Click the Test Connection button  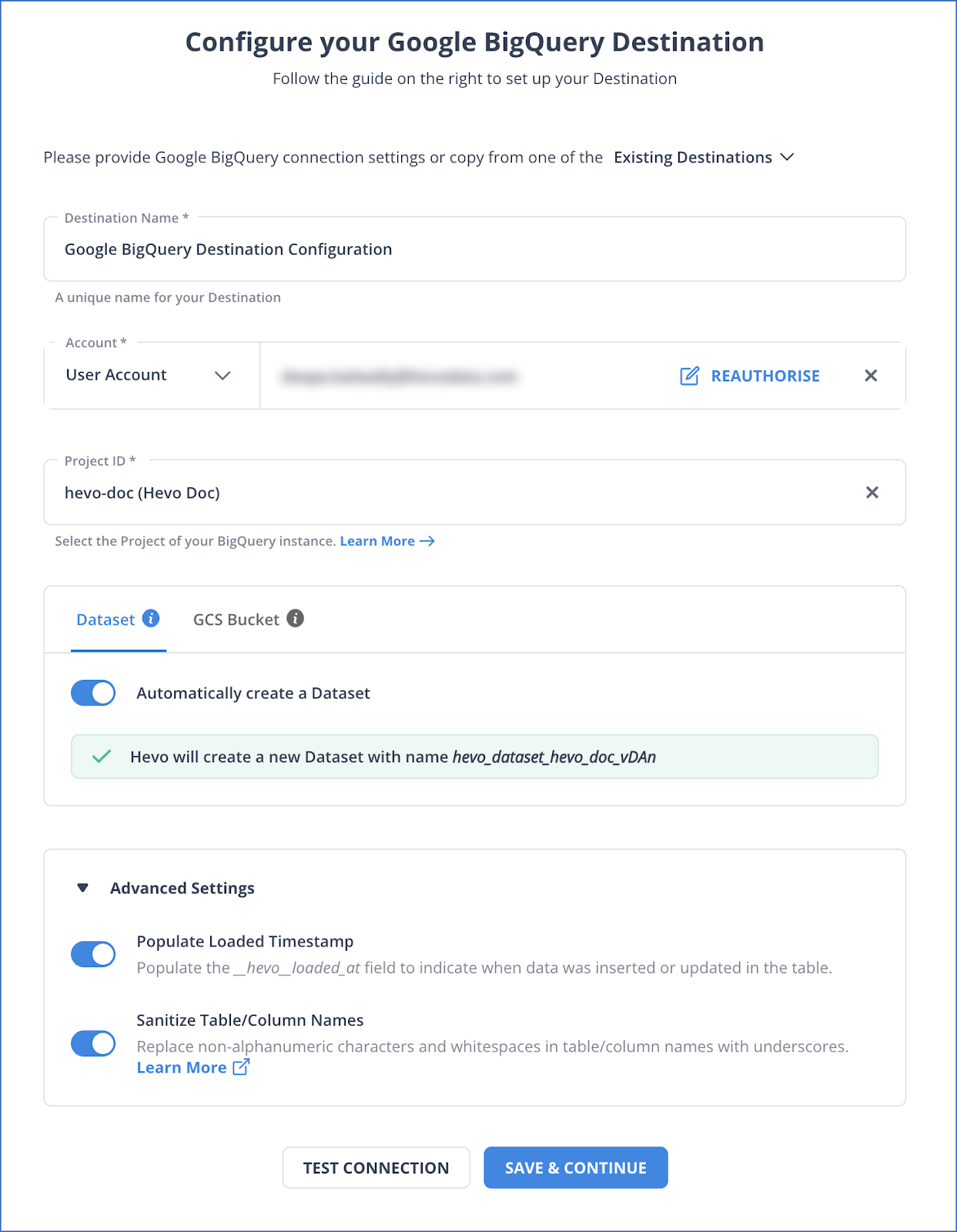click(x=376, y=1167)
